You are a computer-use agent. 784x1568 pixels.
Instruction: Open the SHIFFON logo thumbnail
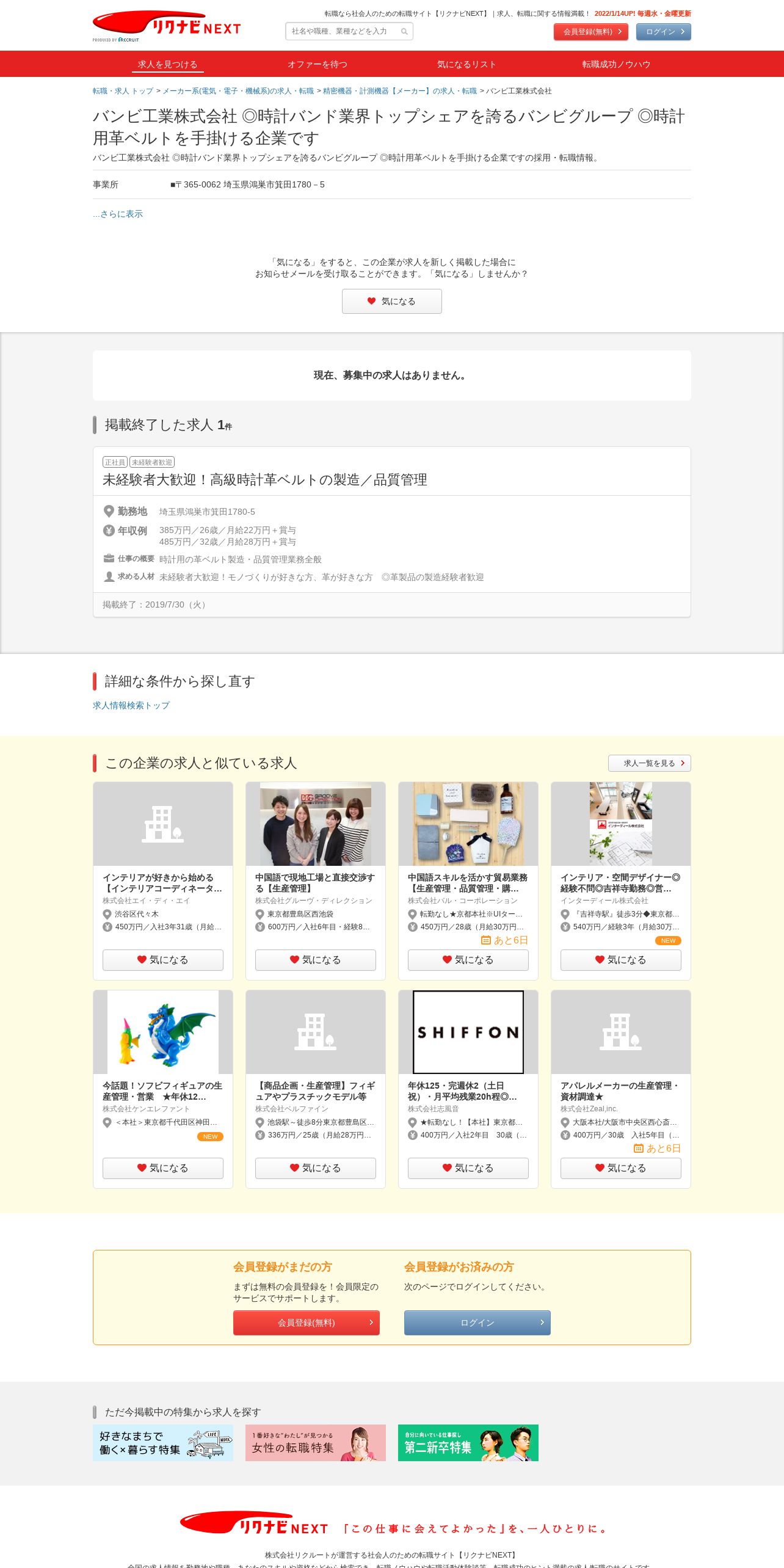pyautogui.click(x=468, y=1032)
